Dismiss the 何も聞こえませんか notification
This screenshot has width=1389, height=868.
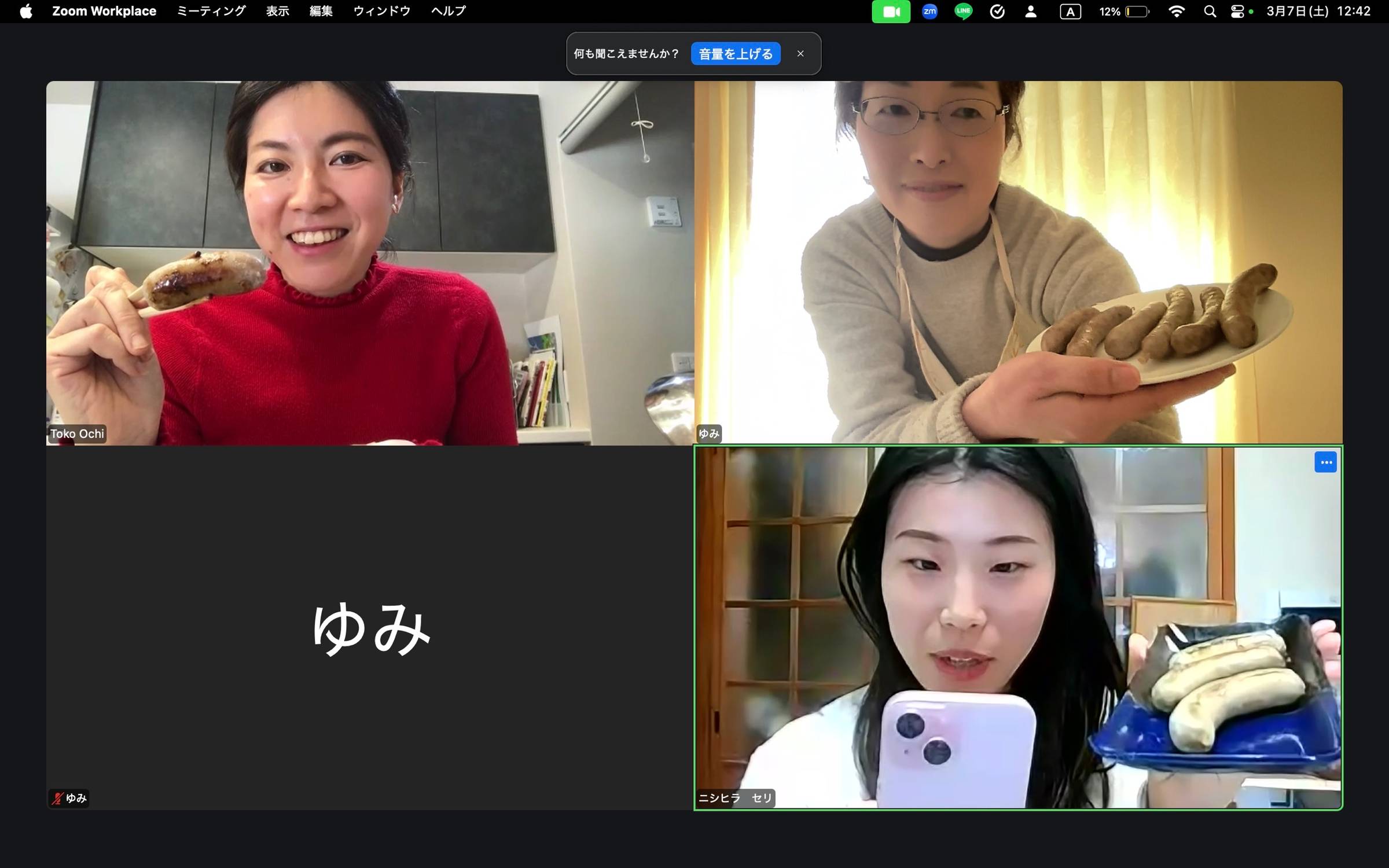pos(800,54)
